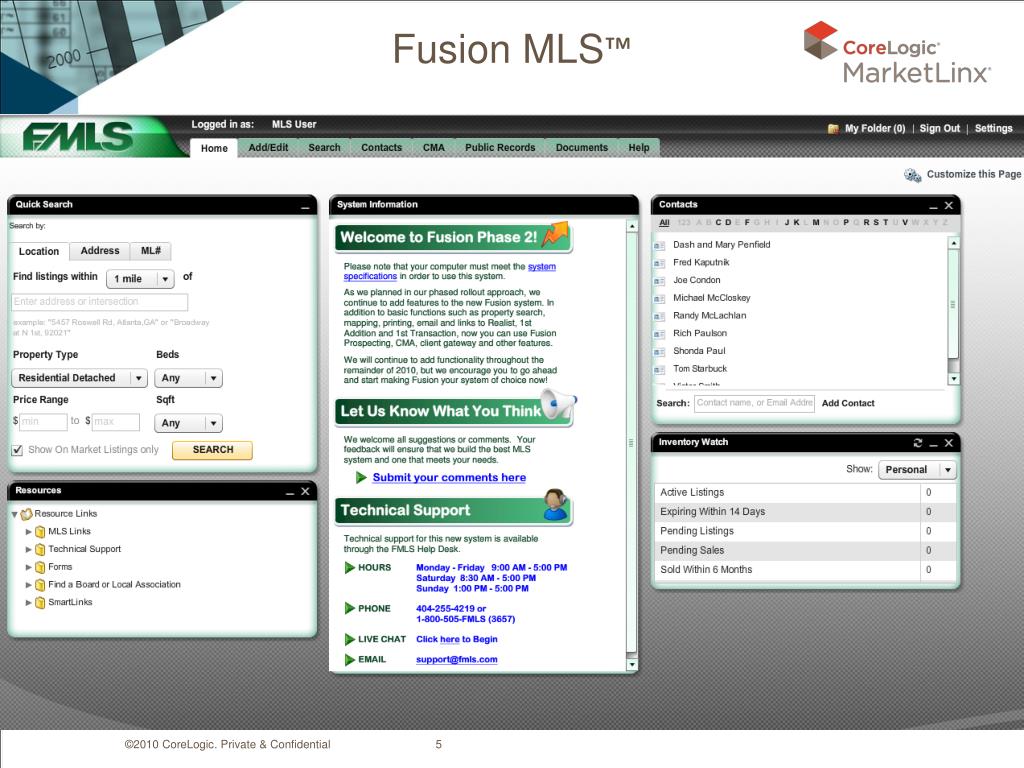Open the CMA tab
1024x768 pixels.
[x=434, y=148]
